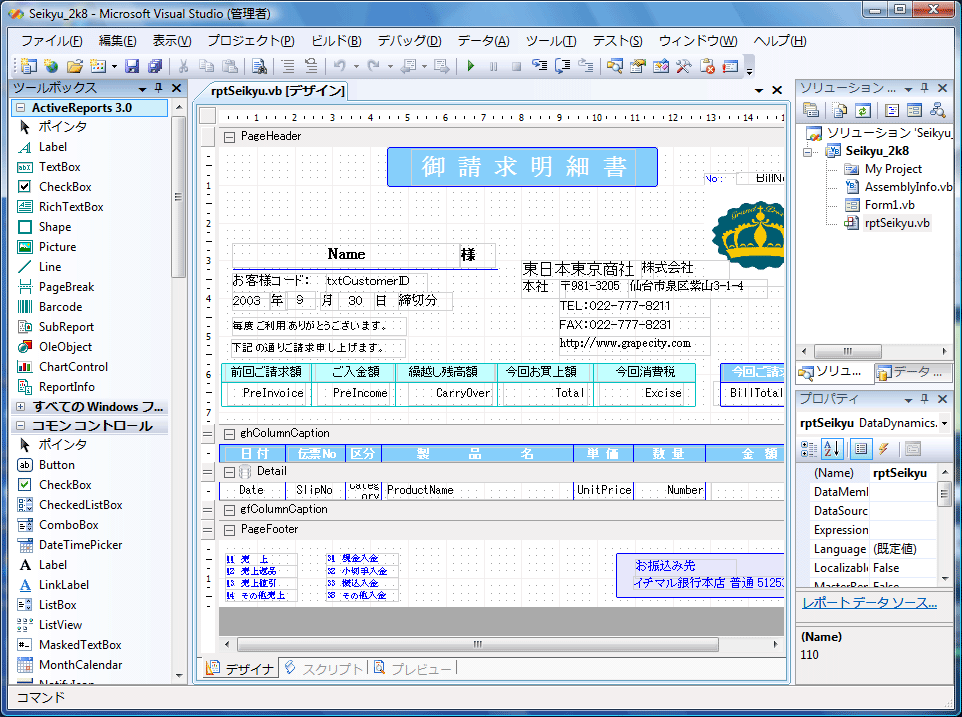The image size is (962, 717).
Task: Click the green Start Debugging arrow
Action: click(x=470, y=66)
